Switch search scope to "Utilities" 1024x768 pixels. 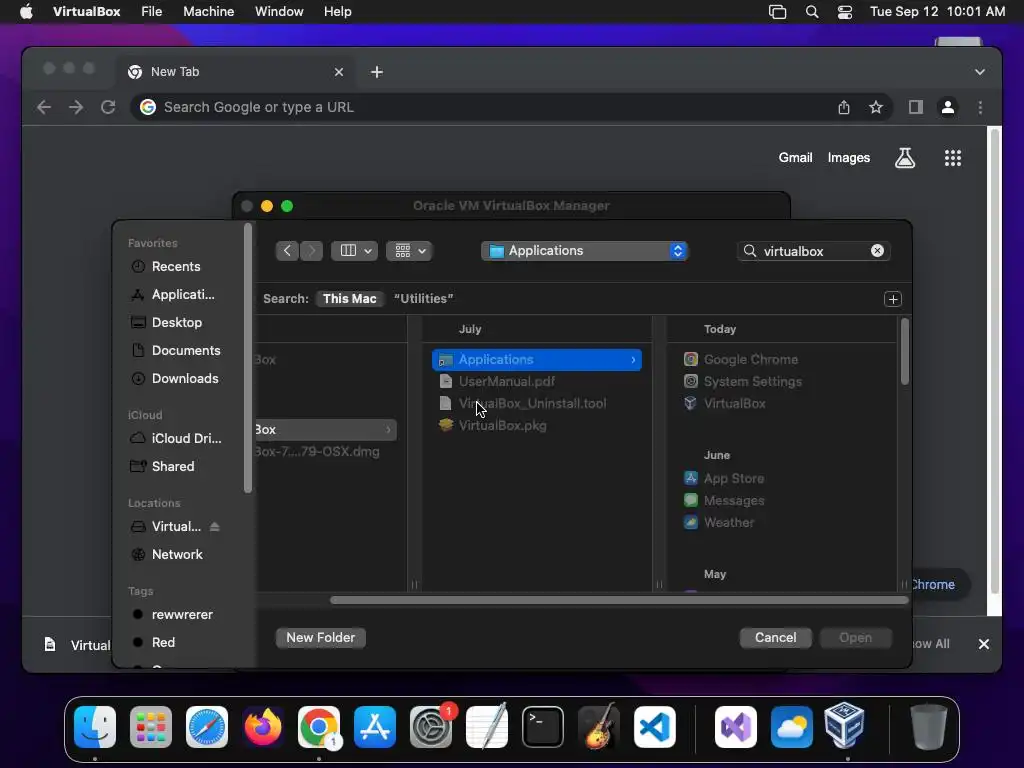[x=423, y=298]
